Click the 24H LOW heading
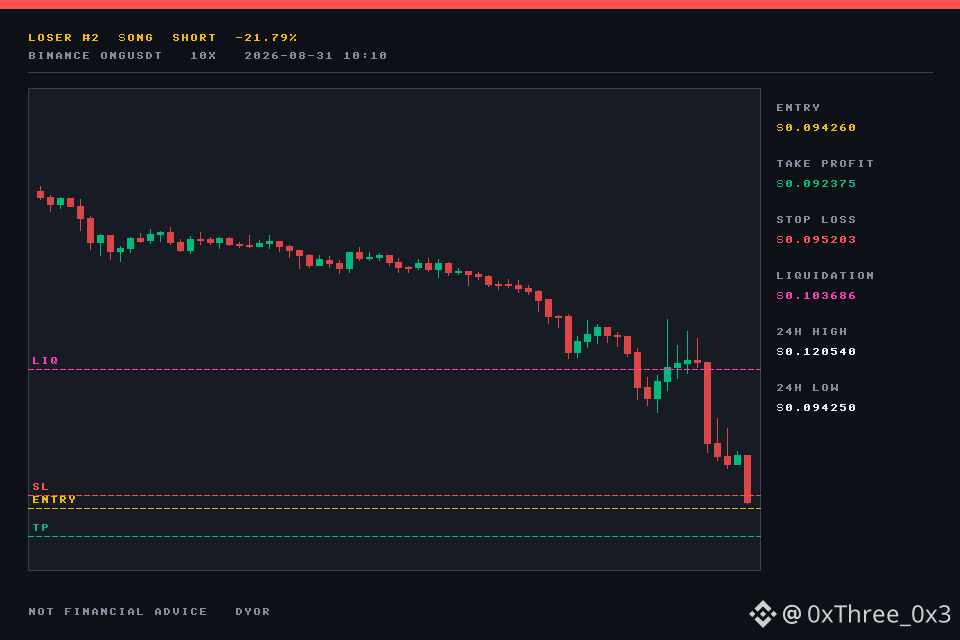 click(x=807, y=388)
